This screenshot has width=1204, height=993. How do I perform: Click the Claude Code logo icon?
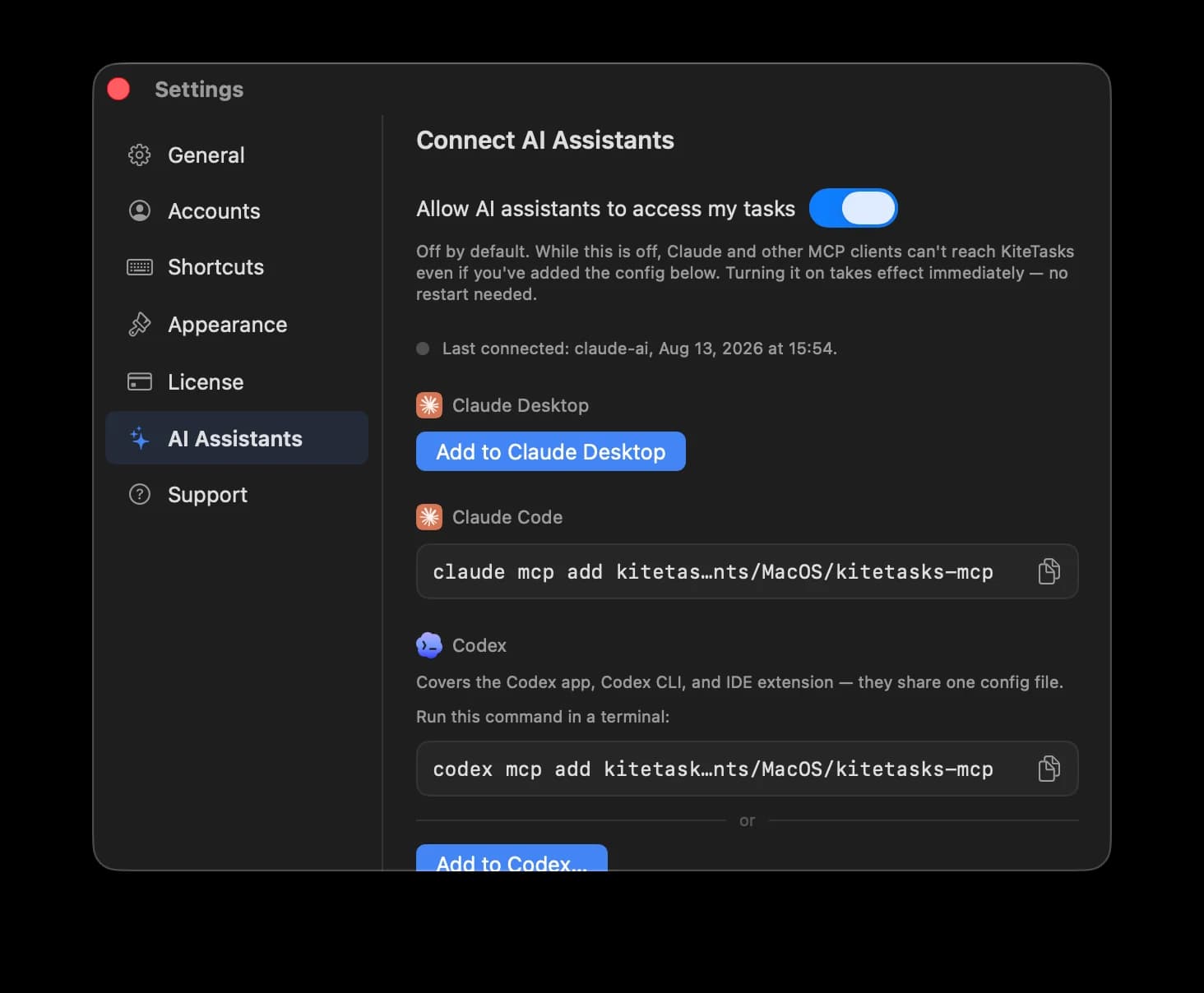[x=429, y=516]
